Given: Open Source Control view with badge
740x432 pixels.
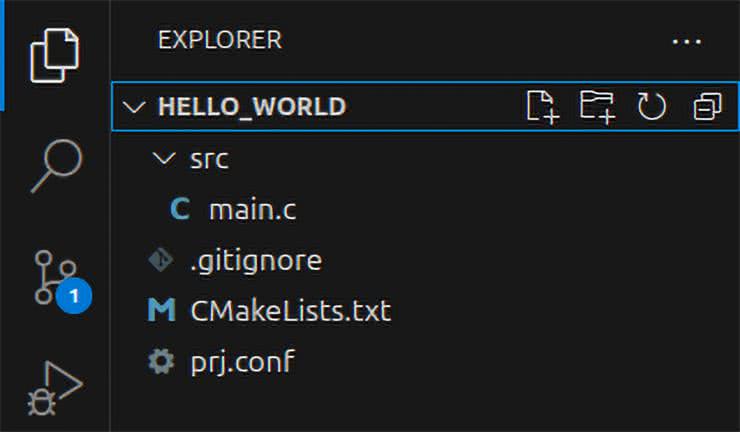Looking at the screenshot, I should click(55, 277).
